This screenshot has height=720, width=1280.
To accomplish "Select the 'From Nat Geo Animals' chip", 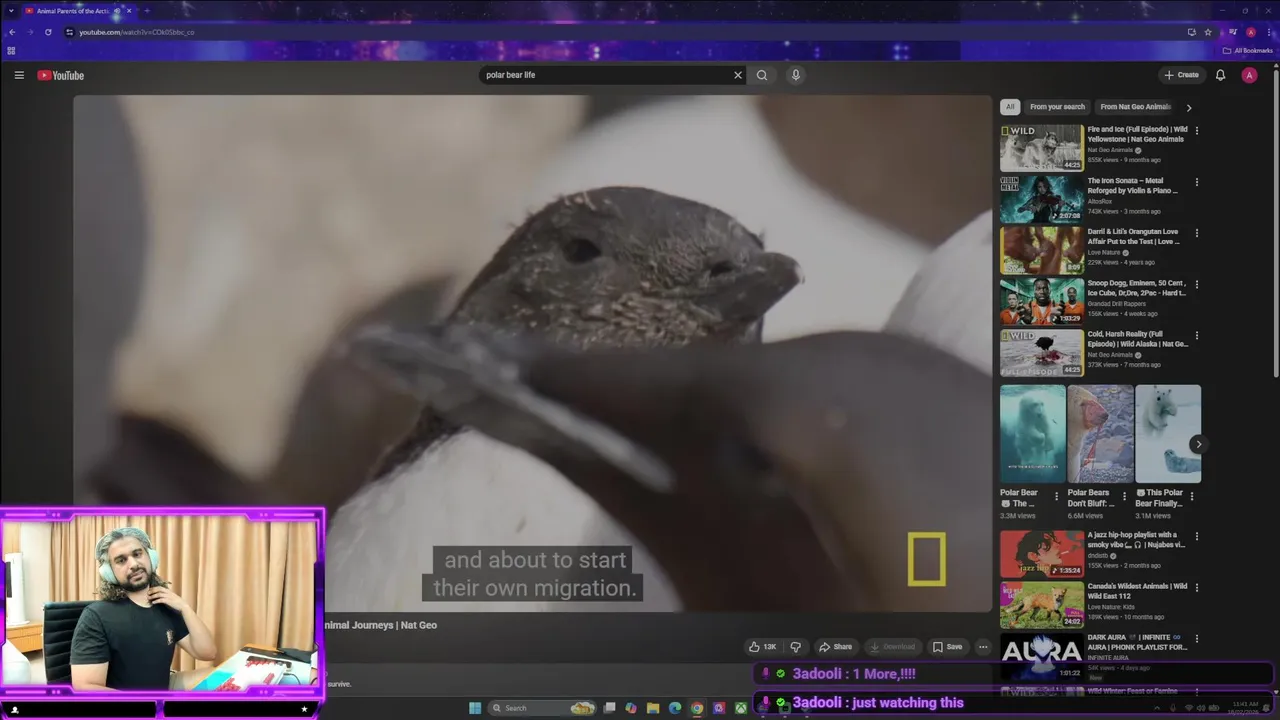I will click(x=1135, y=107).
